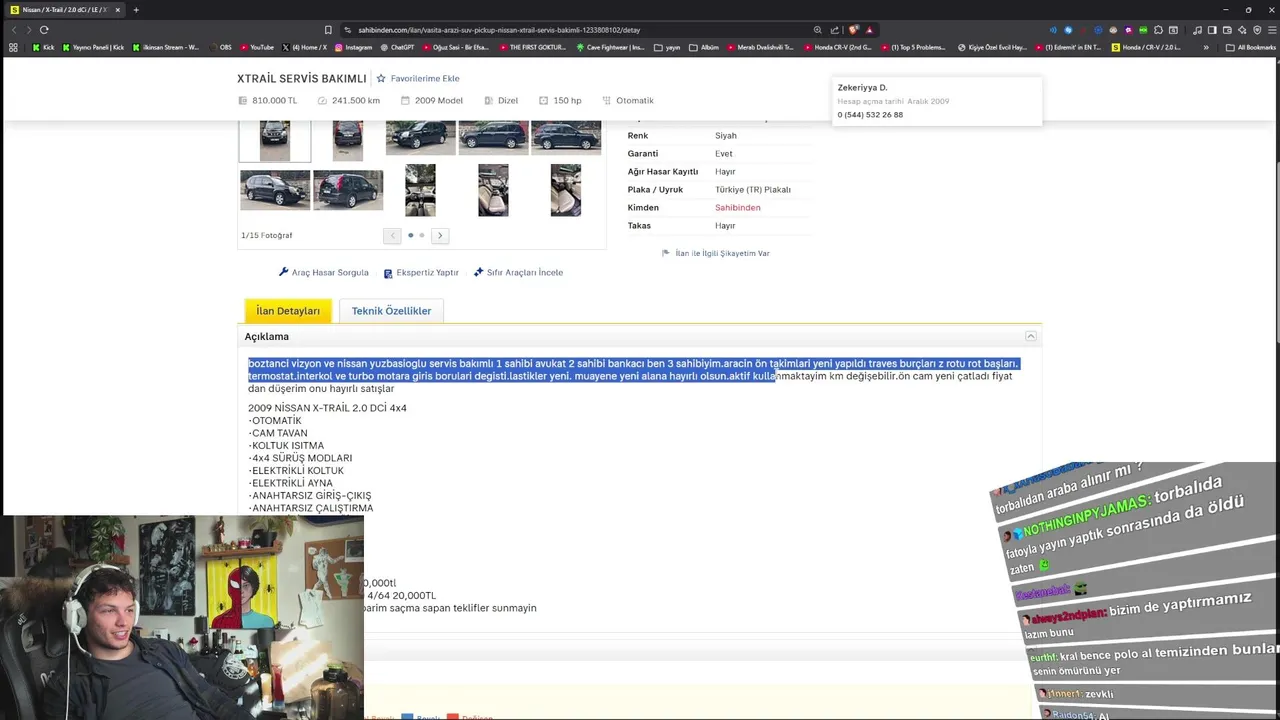Open Brave Shields lion icon
This screenshot has width=1280, height=720.
coord(853,30)
